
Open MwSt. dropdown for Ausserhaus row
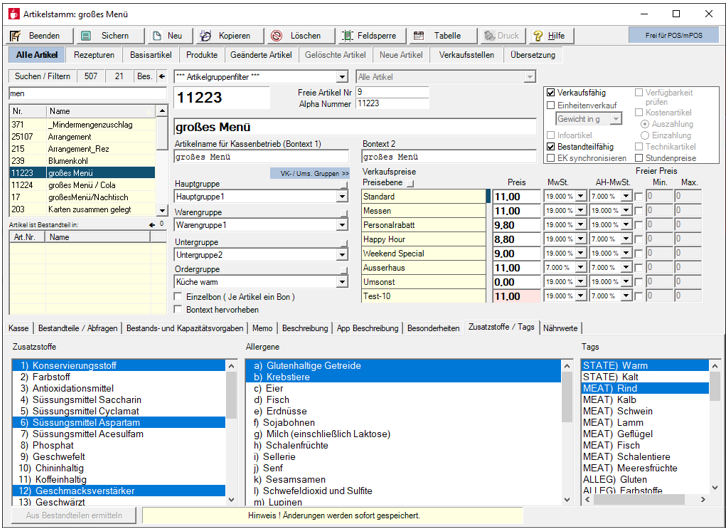581,268
